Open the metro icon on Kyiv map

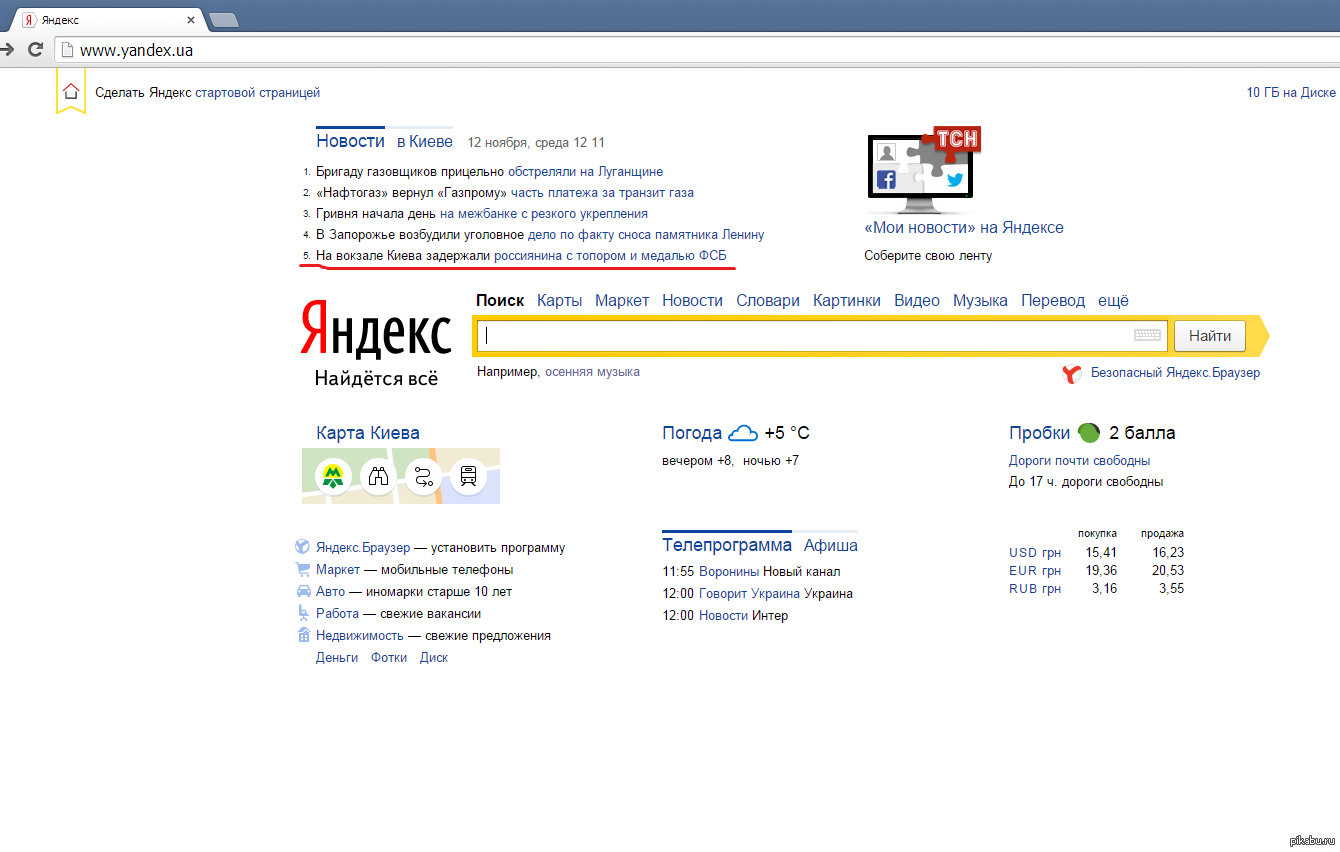click(x=332, y=476)
